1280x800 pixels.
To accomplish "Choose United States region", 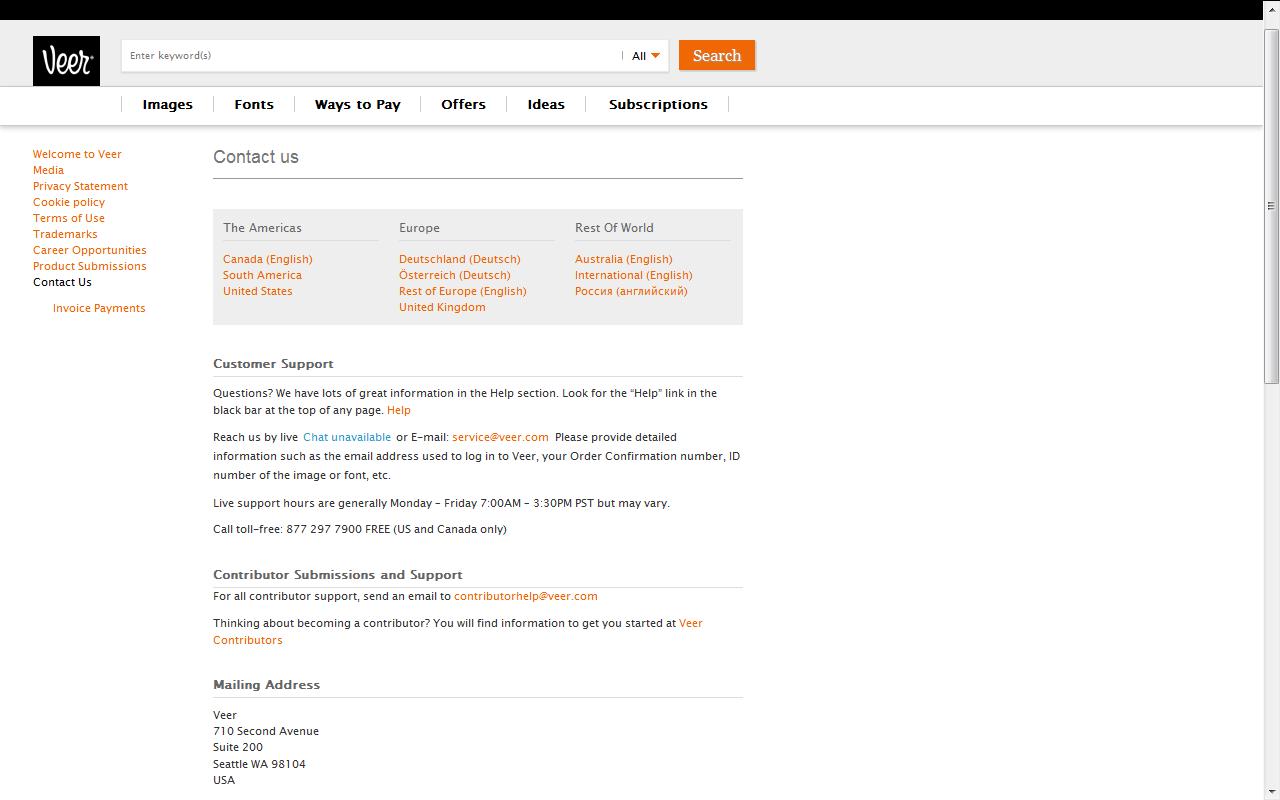I will point(258,291).
